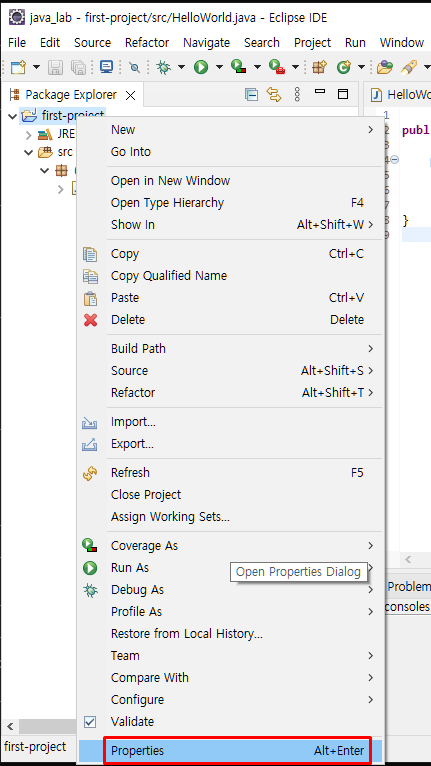Open the New Java Class dropdown arrow

361,67
